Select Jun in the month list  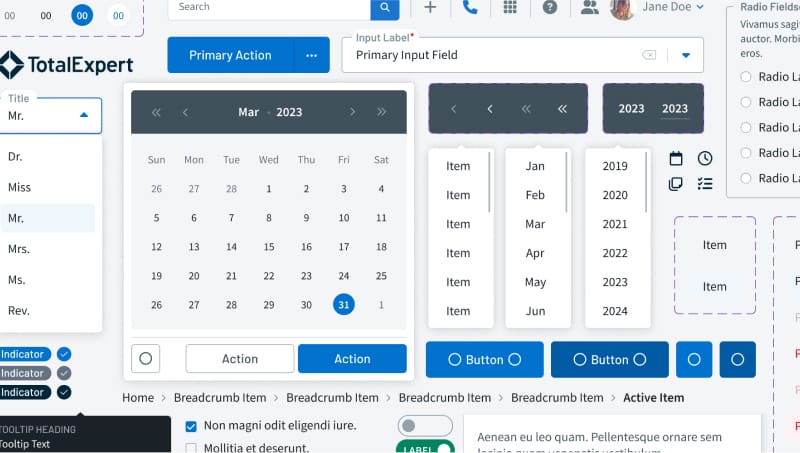point(535,311)
